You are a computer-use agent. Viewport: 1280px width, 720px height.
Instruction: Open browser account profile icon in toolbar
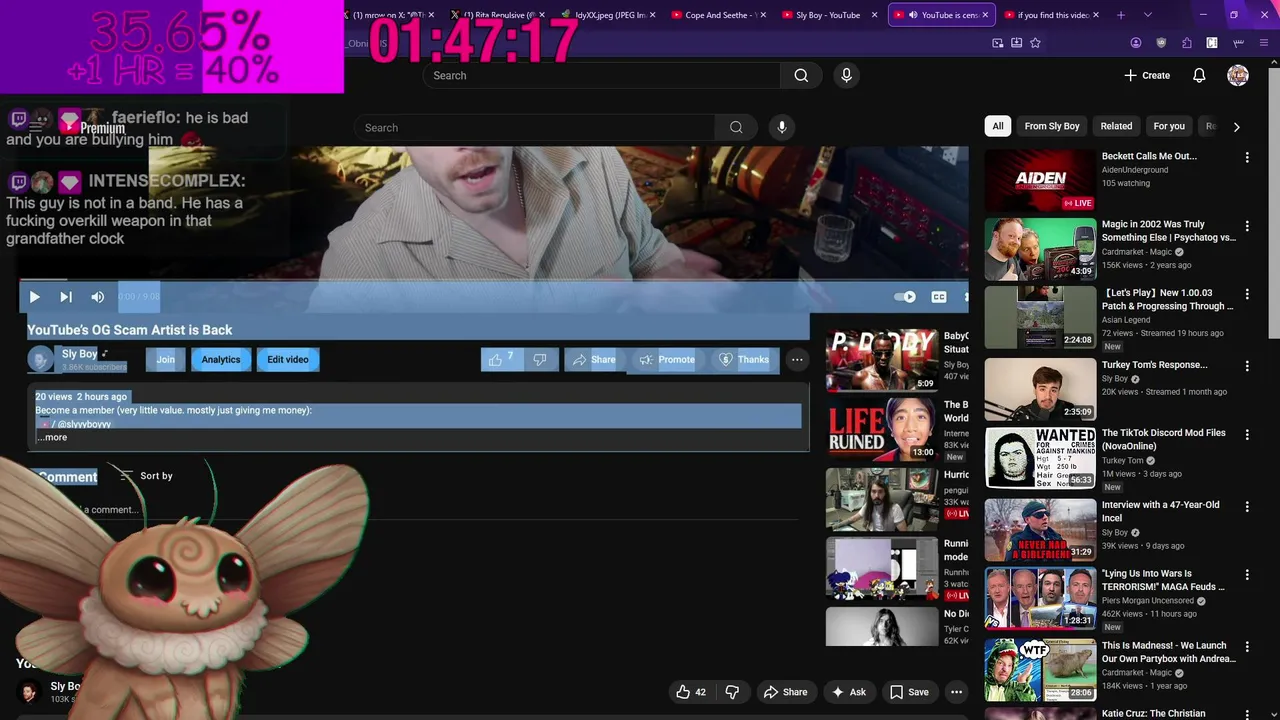1136,43
